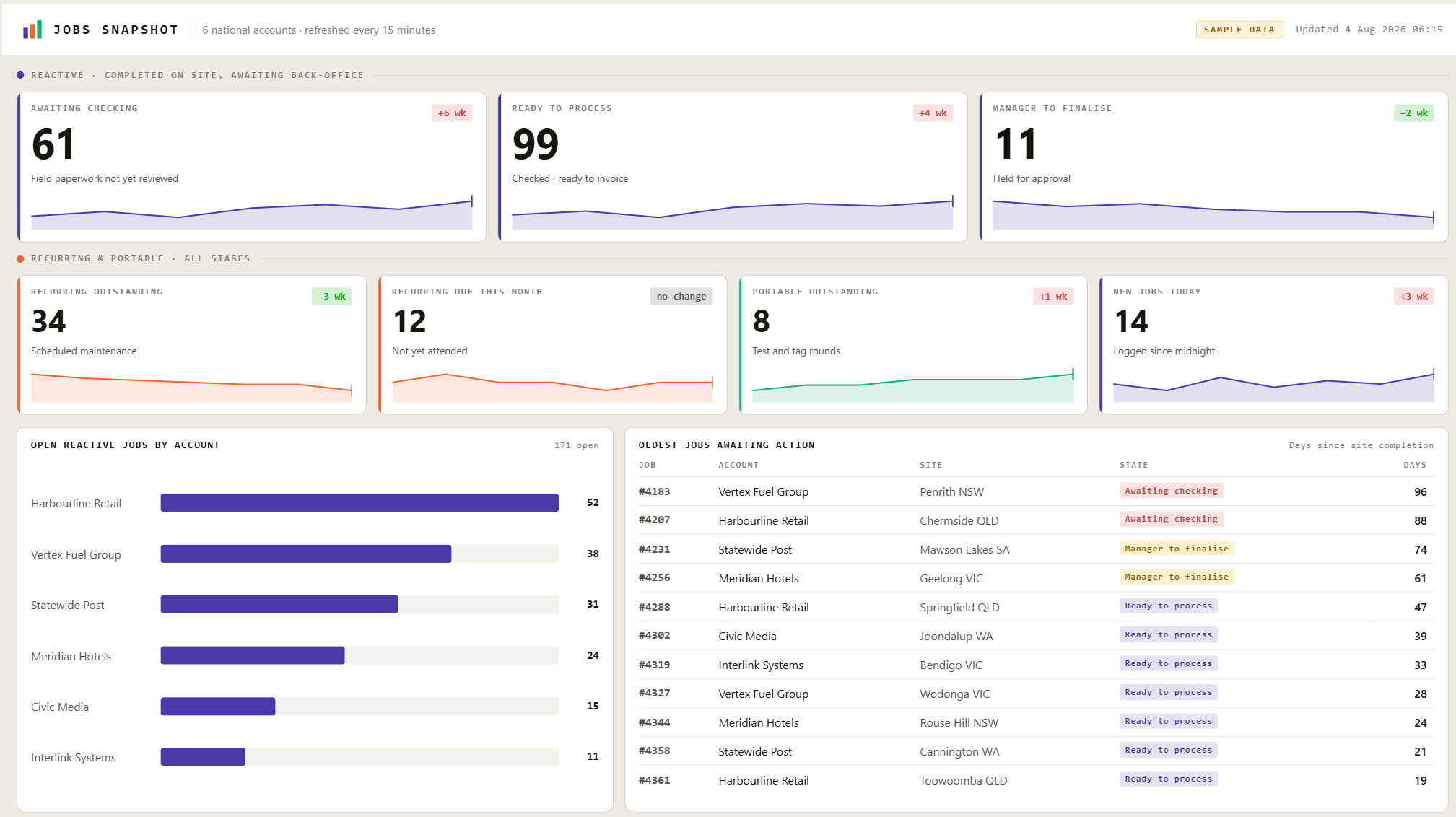
Task: Sort table by the DAYS column header
Action: (x=1415, y=465)
